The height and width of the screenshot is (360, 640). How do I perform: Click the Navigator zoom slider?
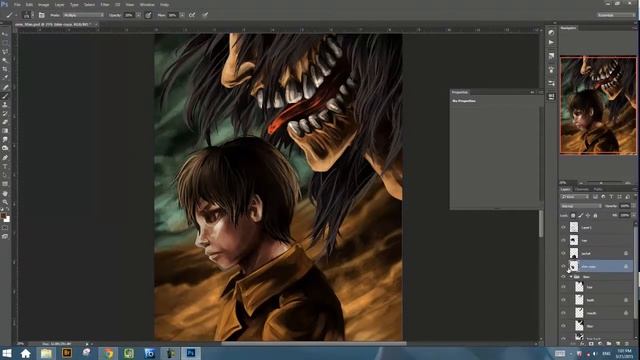click(x=600, y=183)
